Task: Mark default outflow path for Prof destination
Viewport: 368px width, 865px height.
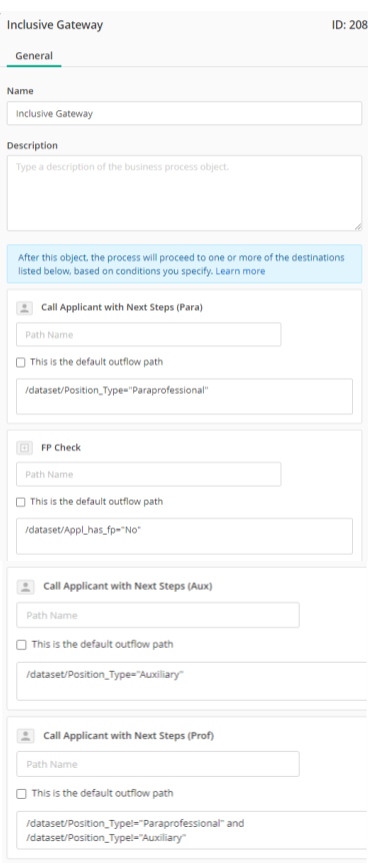Action: point(22,794)
